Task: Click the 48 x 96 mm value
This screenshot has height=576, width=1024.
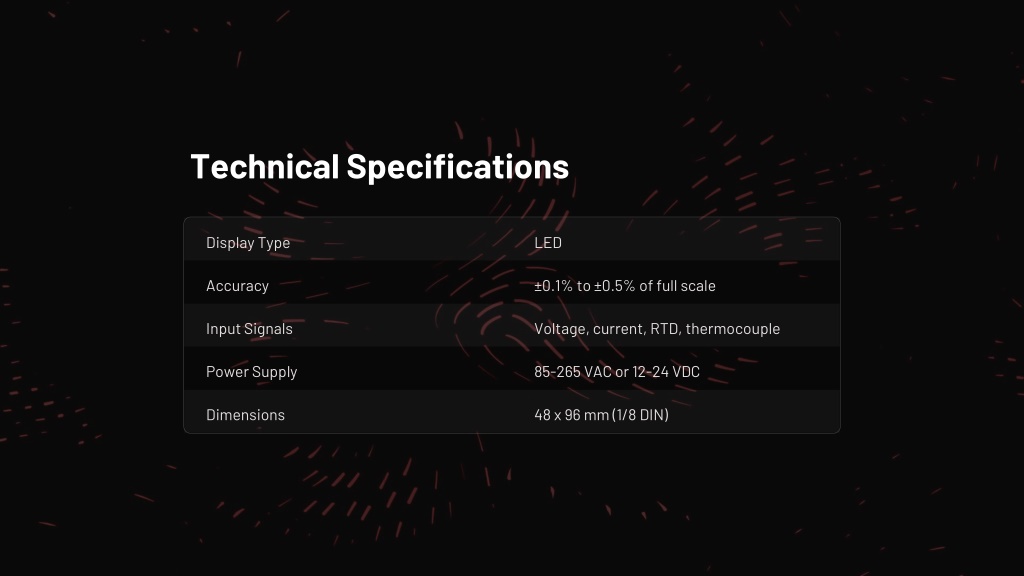Action: (x=571, y=415)
